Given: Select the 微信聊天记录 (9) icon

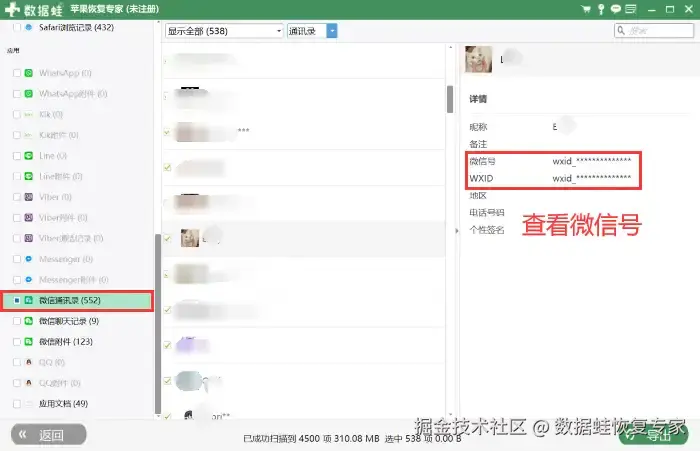Looking at the screenshot, I should (x=29, y=321).
